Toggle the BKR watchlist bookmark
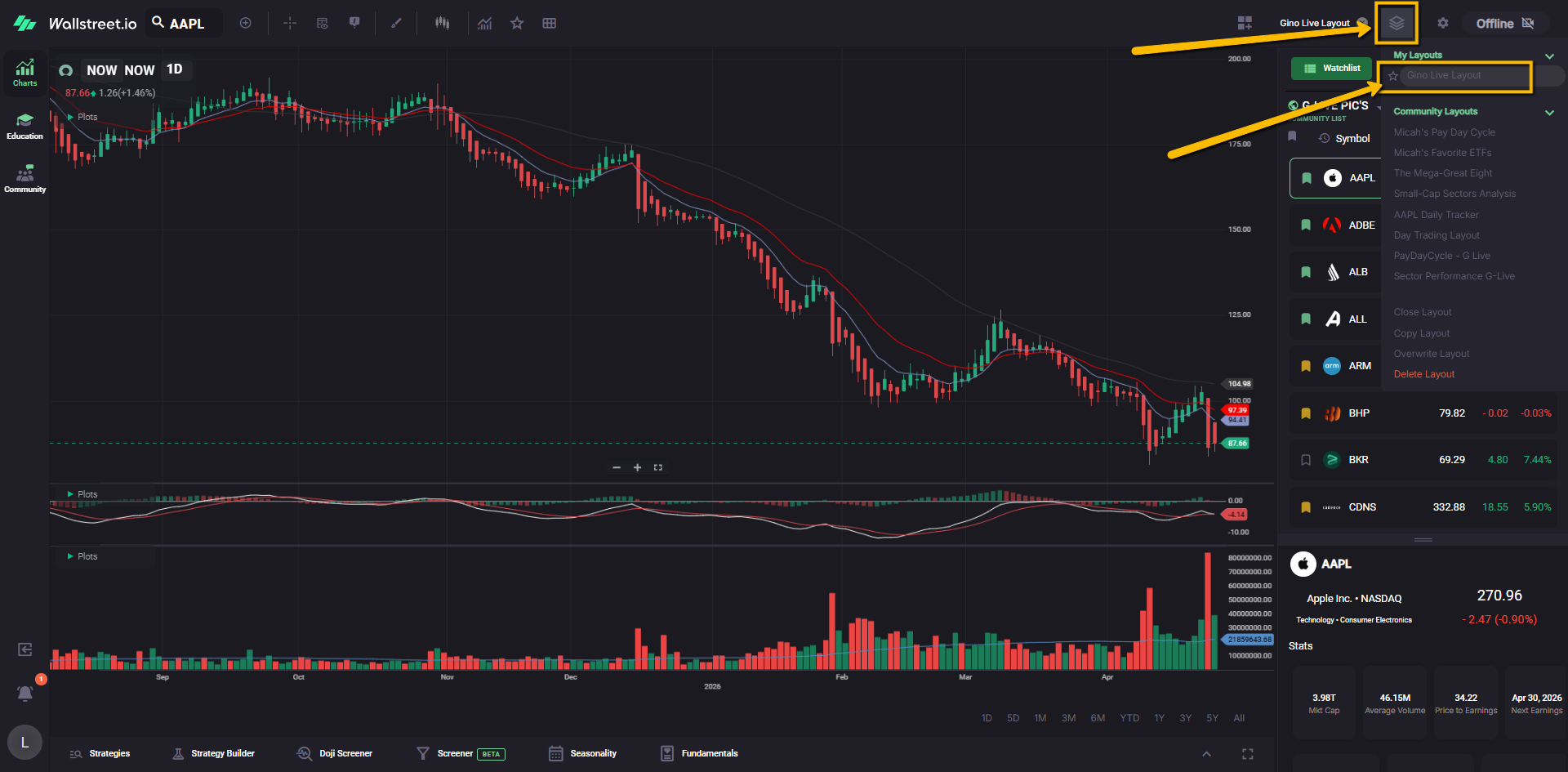This screenshot has width=1568, height=772. point(1306,460)
